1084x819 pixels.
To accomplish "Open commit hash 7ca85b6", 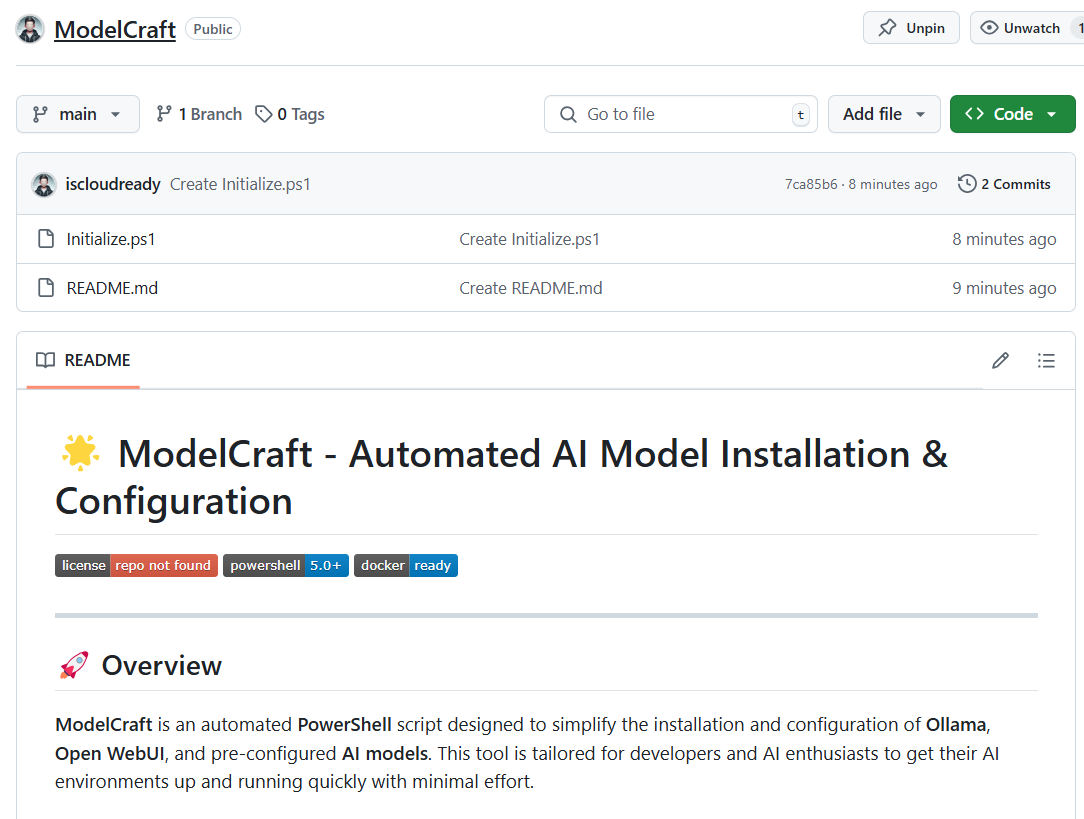I will pos(811,185).
